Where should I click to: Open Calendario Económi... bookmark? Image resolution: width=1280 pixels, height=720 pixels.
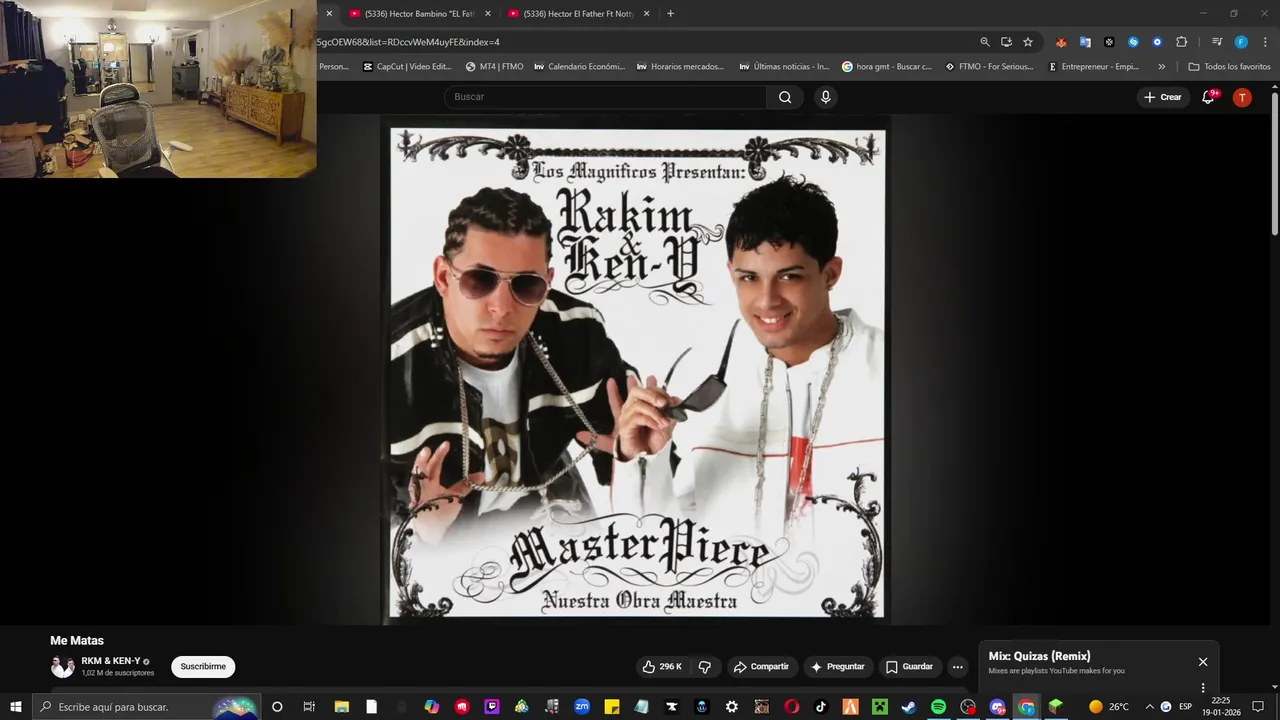click(x=579, y=67)
